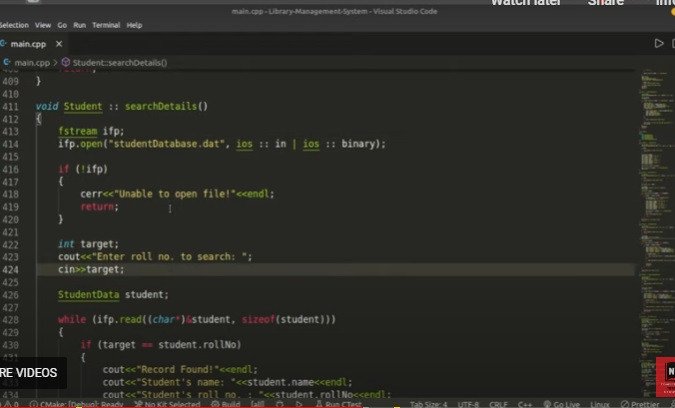Open the Terminal menu
Screen dimensions: 675x408
click(x=106, y=24)
